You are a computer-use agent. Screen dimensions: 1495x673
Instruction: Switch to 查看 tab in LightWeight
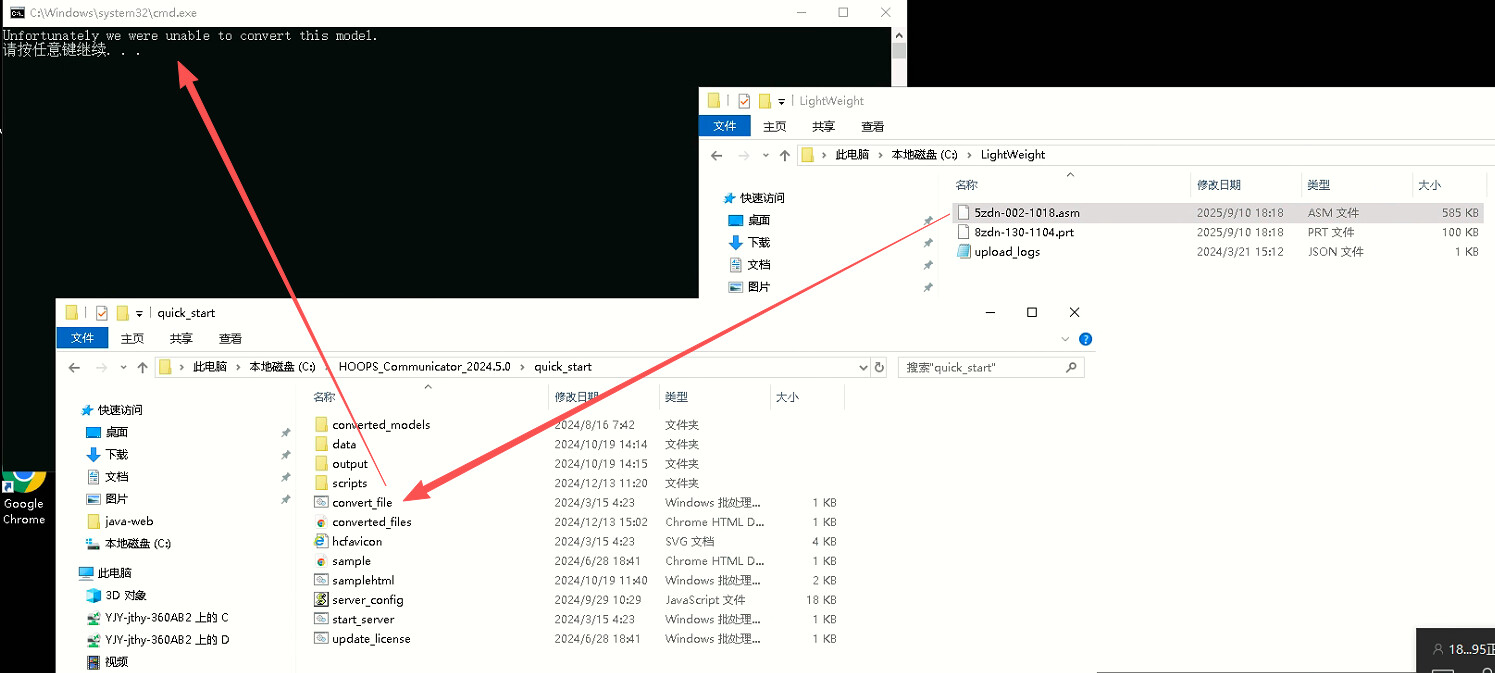click(872, 126)
